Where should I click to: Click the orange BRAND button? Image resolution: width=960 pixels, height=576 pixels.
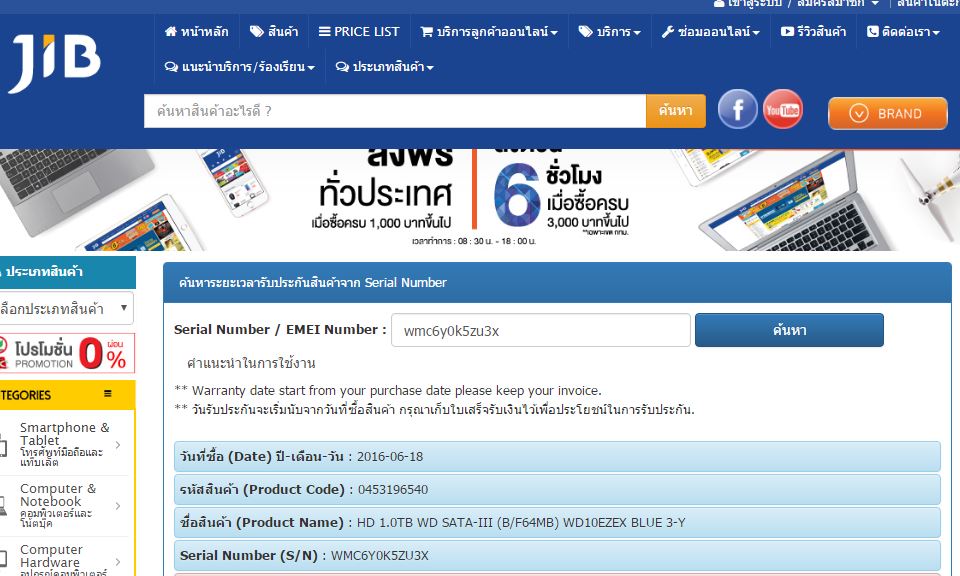[887, 113]
